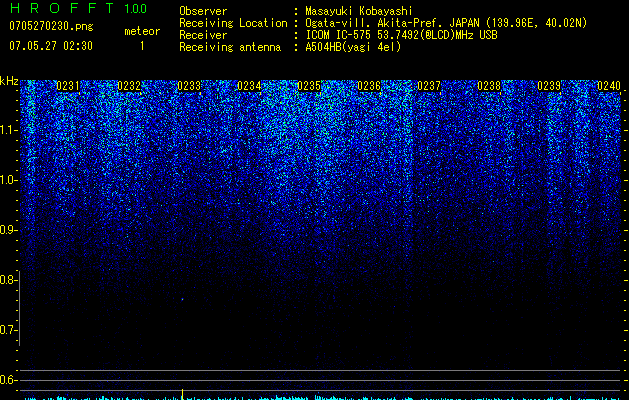Click the Receiving Location label
Screen dimensions: 629x400
(x=233, y=23)
